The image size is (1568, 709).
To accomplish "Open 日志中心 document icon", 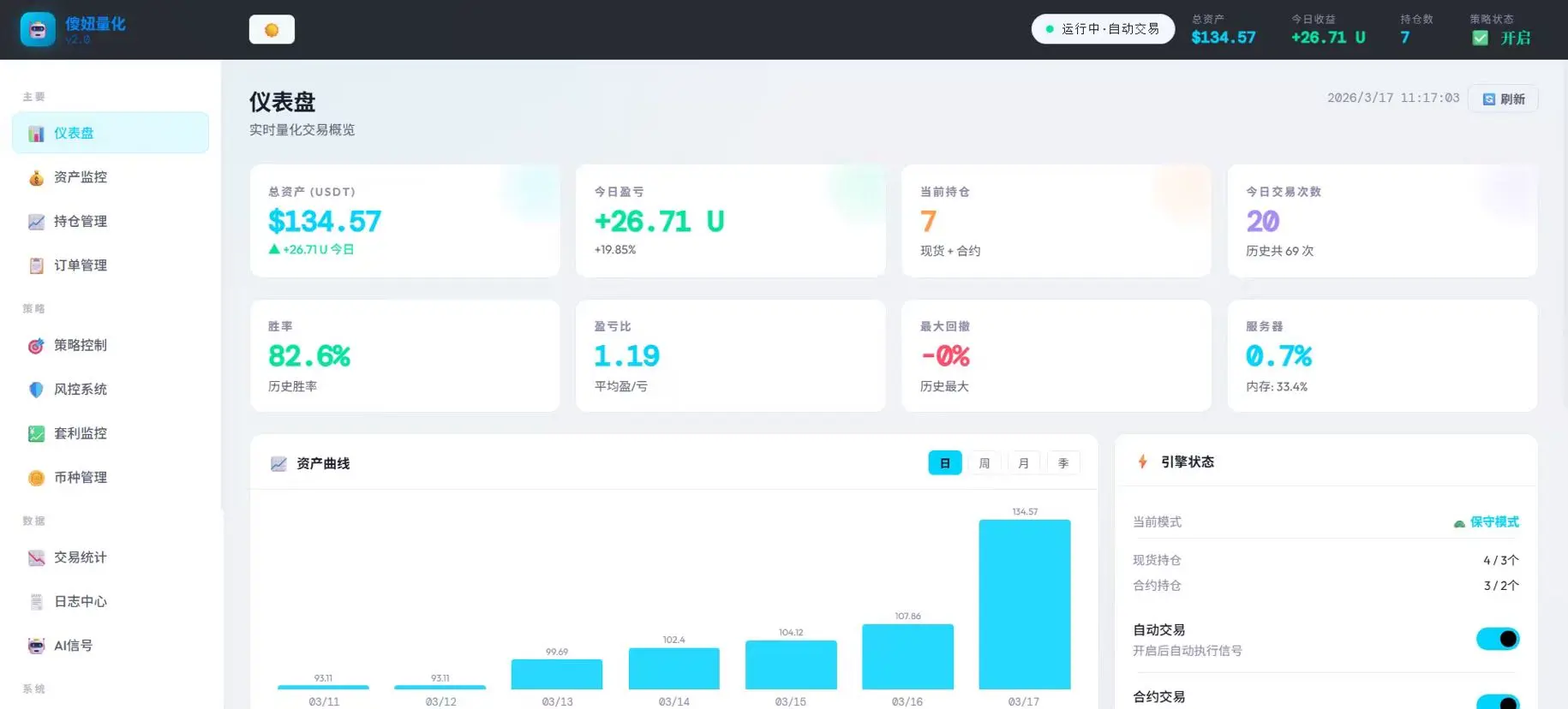I will pos(36,602).
